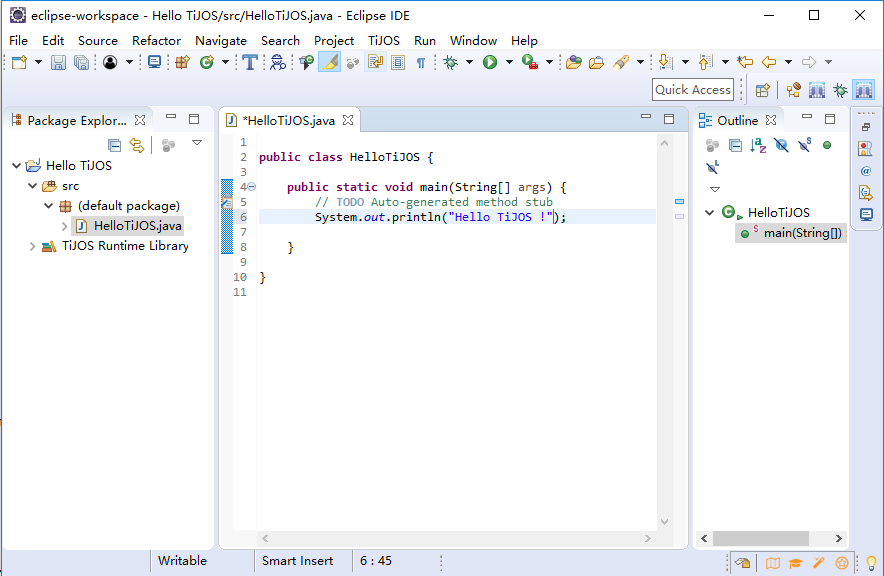The width and height of the screenshot is (884, 576).
Task: Collapse all in the Outline toolbar
Action: pos(736,145)
